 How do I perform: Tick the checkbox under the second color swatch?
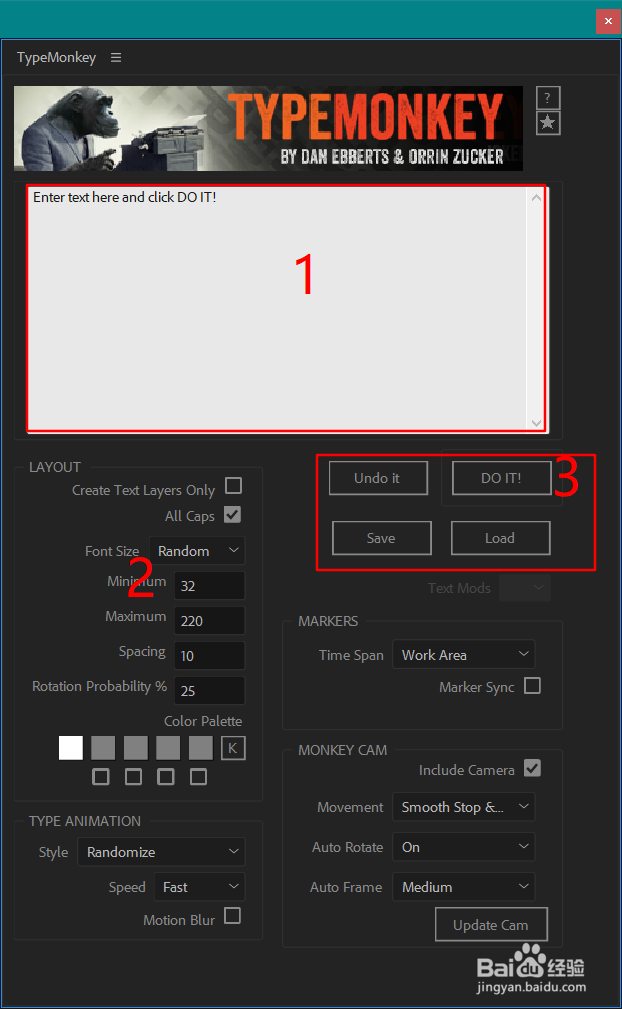101,777
